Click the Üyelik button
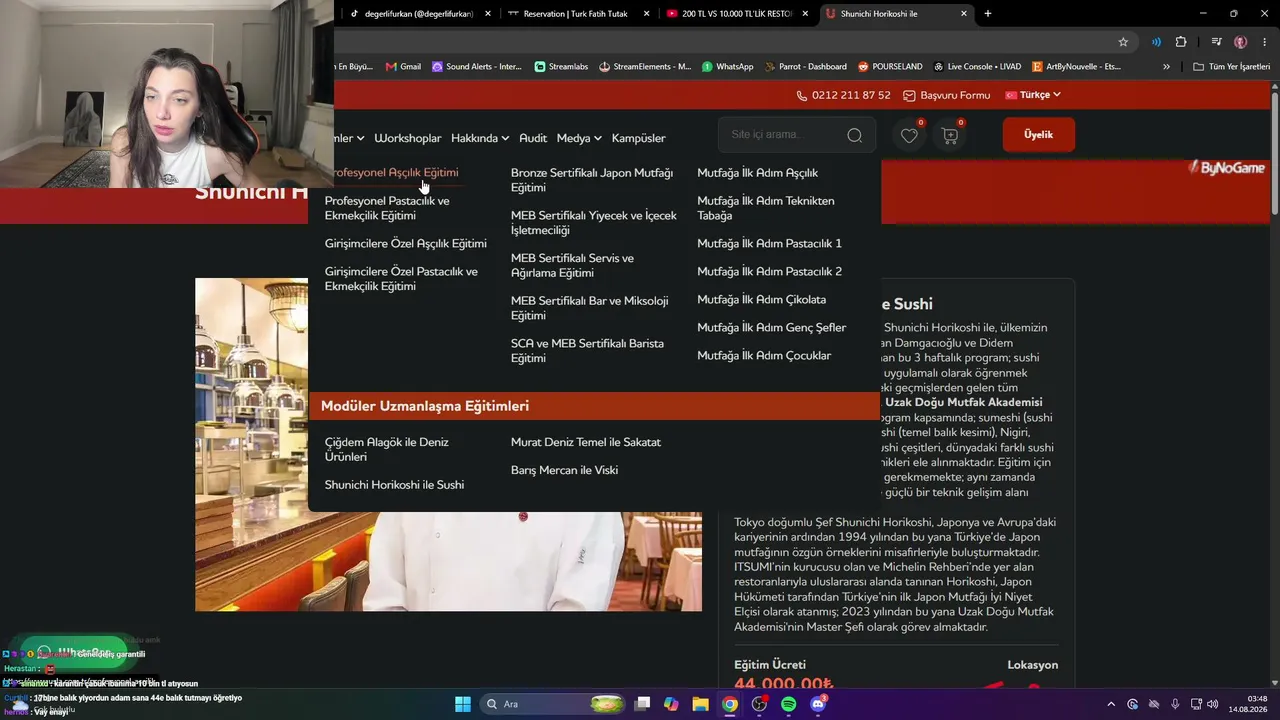1280x720 pixels. [x=1038, y=135]
